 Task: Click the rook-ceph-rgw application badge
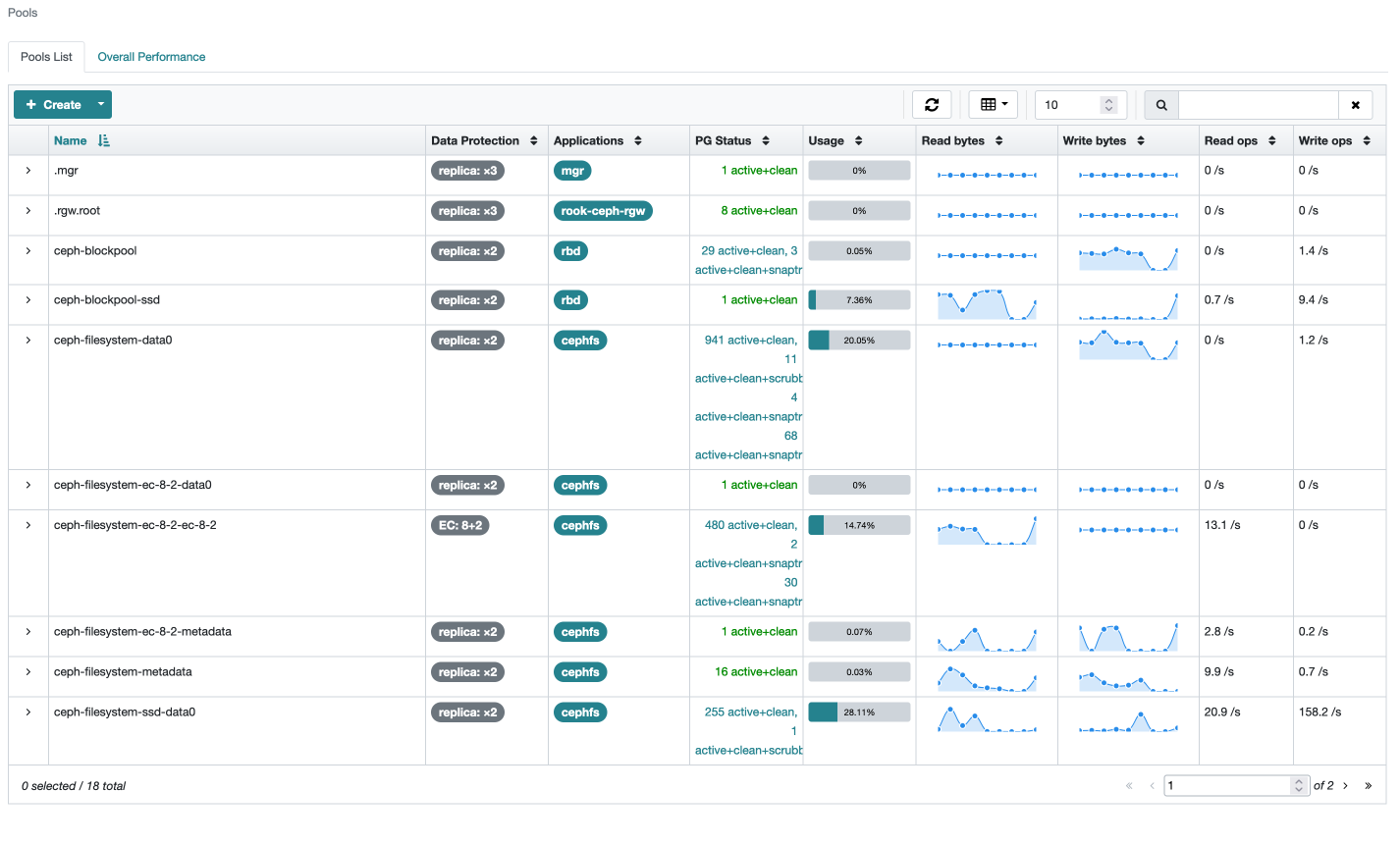coord(603,211)
